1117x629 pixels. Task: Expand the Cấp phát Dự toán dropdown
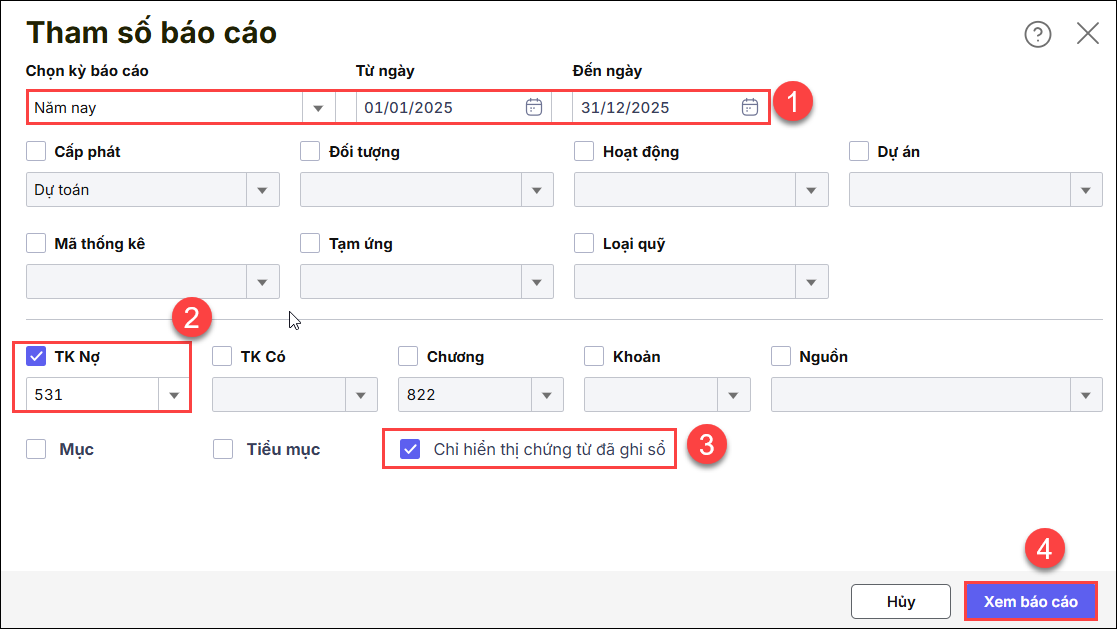click(x=263, y=190)
